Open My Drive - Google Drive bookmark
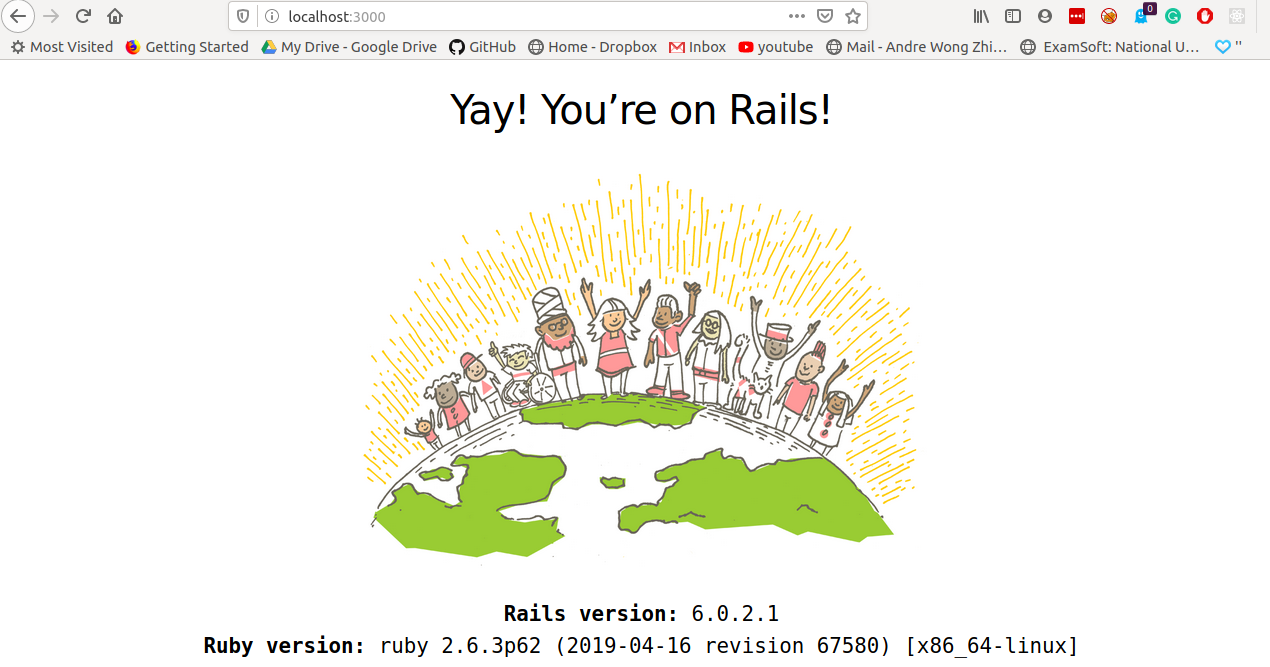Viewport: 1270px width, 667px height. click(x=349, y=47)
